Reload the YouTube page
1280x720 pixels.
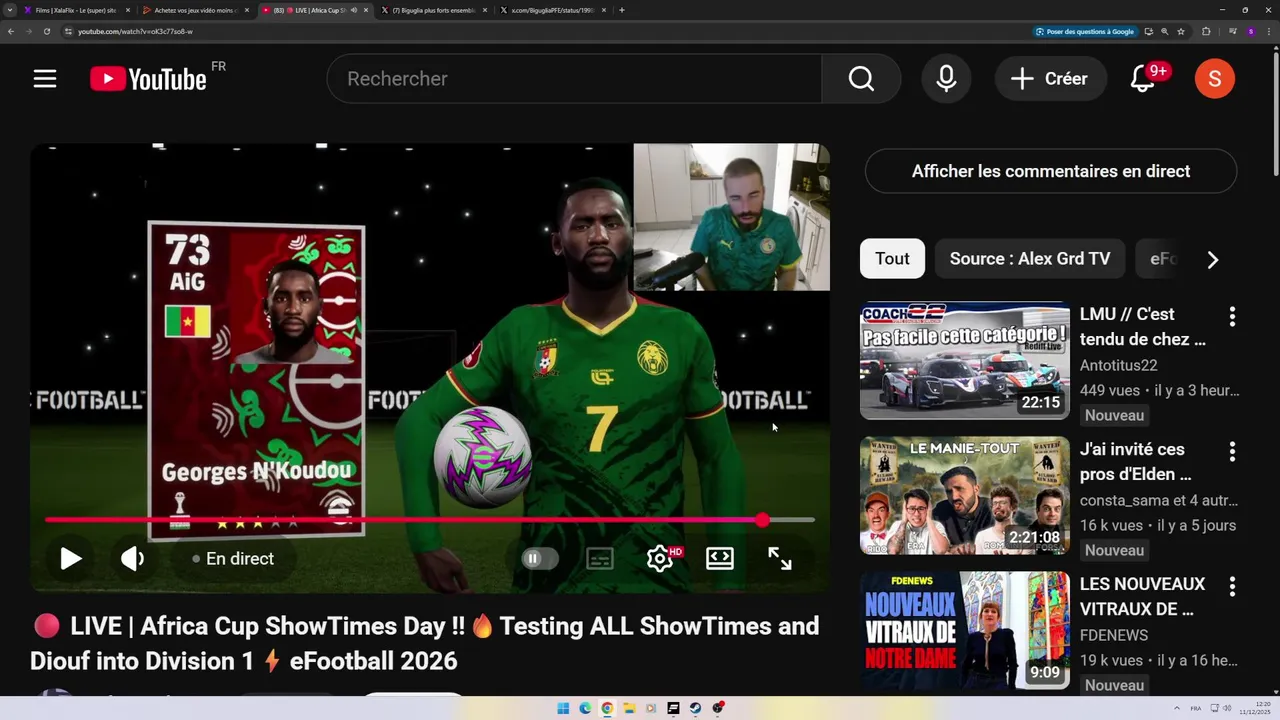pyautogui.click(x=46, y=31)
